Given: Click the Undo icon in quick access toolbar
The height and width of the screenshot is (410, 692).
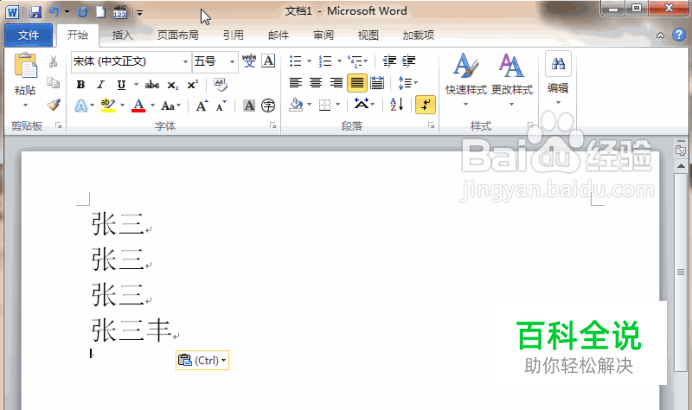Looking at the screenshot, I should pyautogui.click(x=54, y=12).
